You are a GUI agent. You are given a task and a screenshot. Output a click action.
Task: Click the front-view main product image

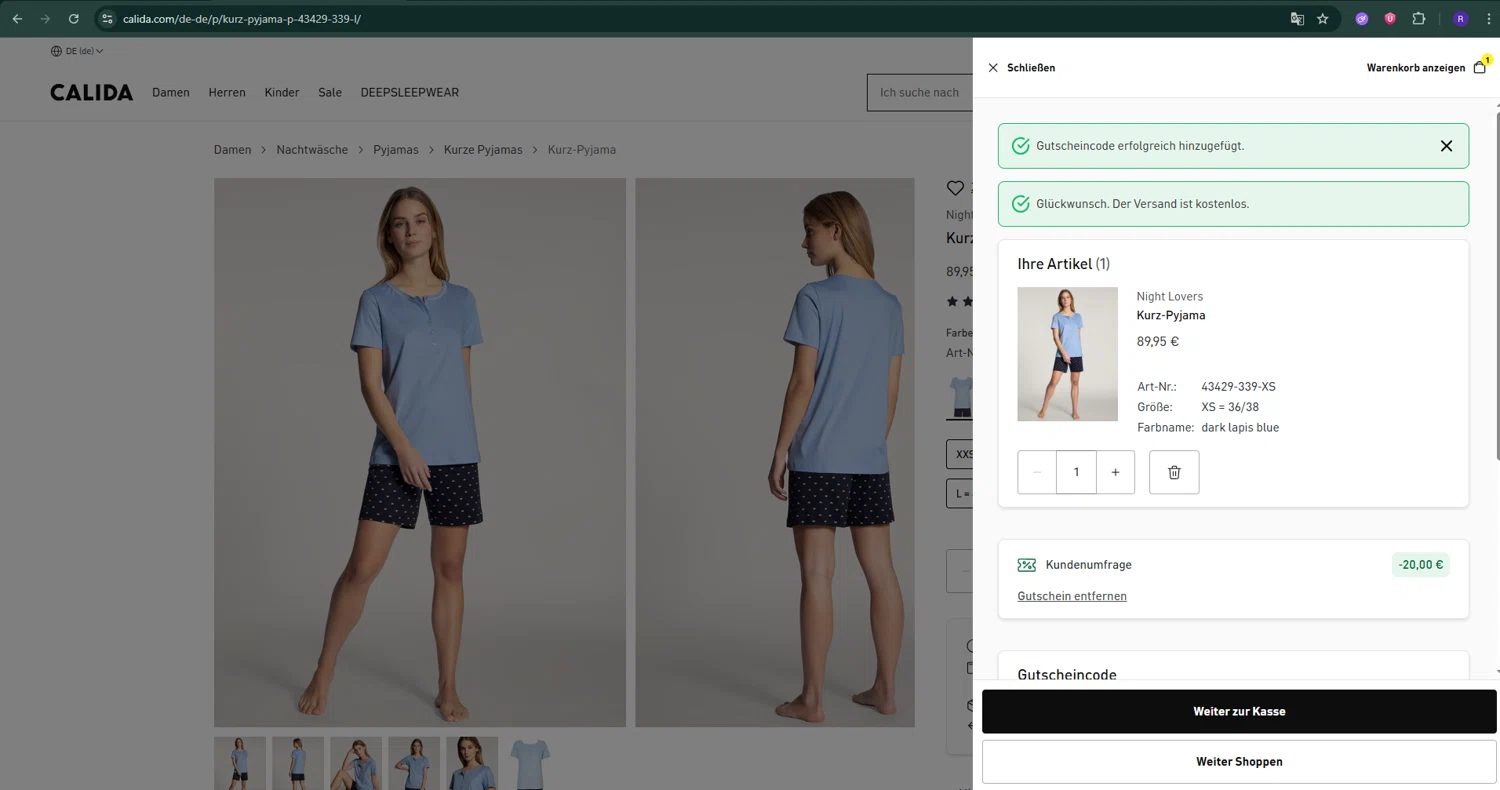(x=420, y=453)
